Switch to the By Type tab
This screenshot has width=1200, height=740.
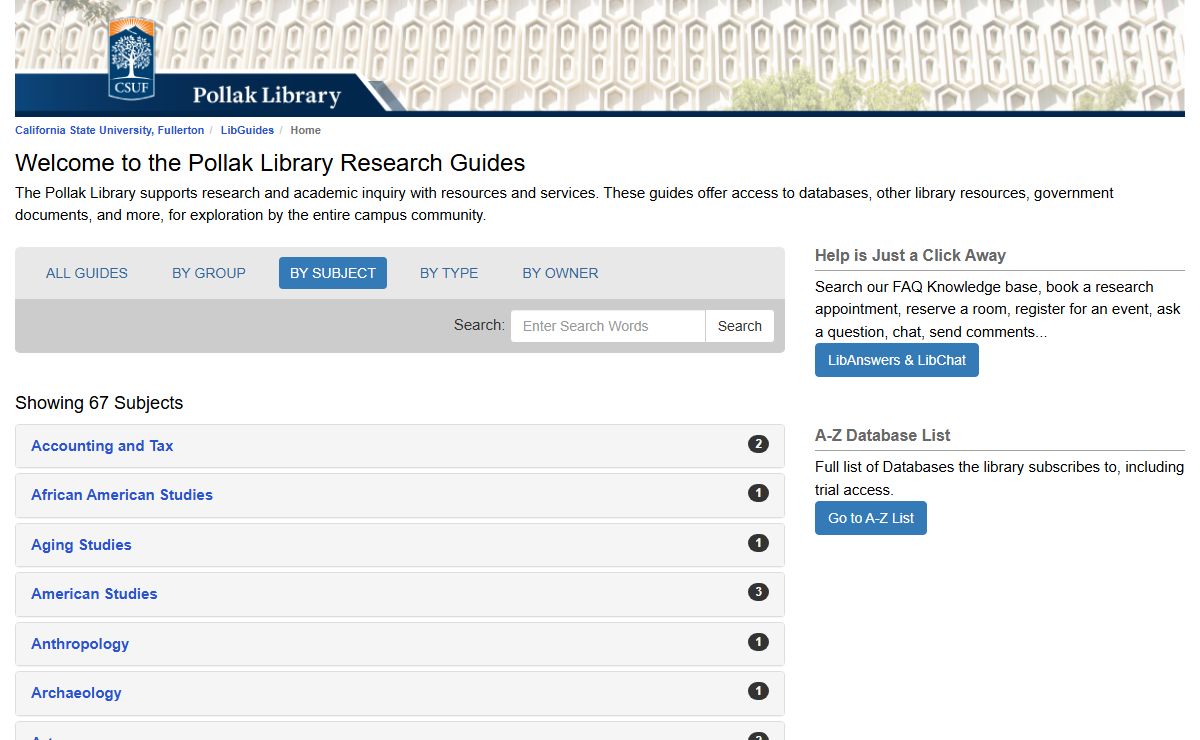(x=449, y=273)
